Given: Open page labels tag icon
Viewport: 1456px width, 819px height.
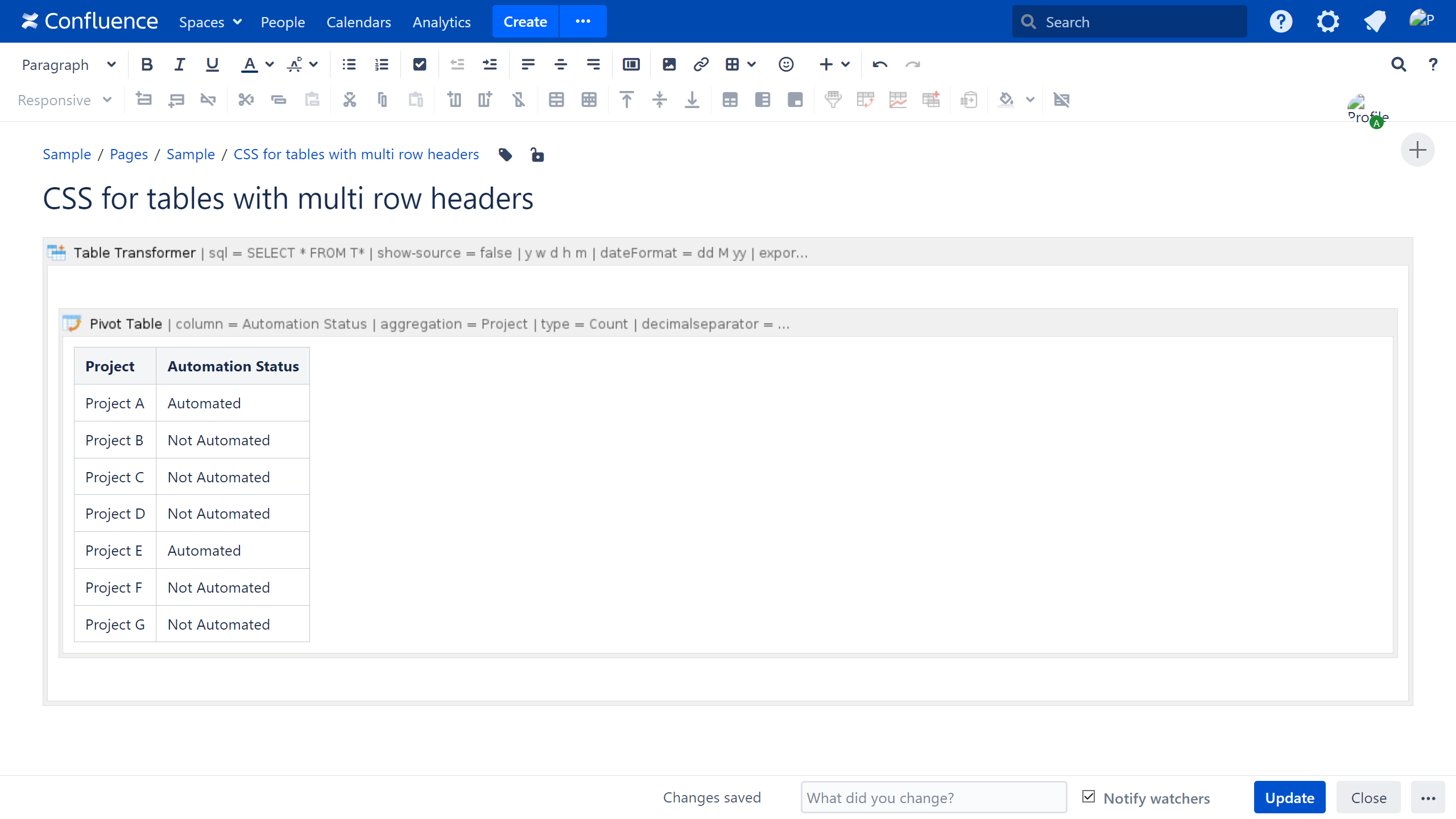Looking at the screenshot, I should [505, 155].
